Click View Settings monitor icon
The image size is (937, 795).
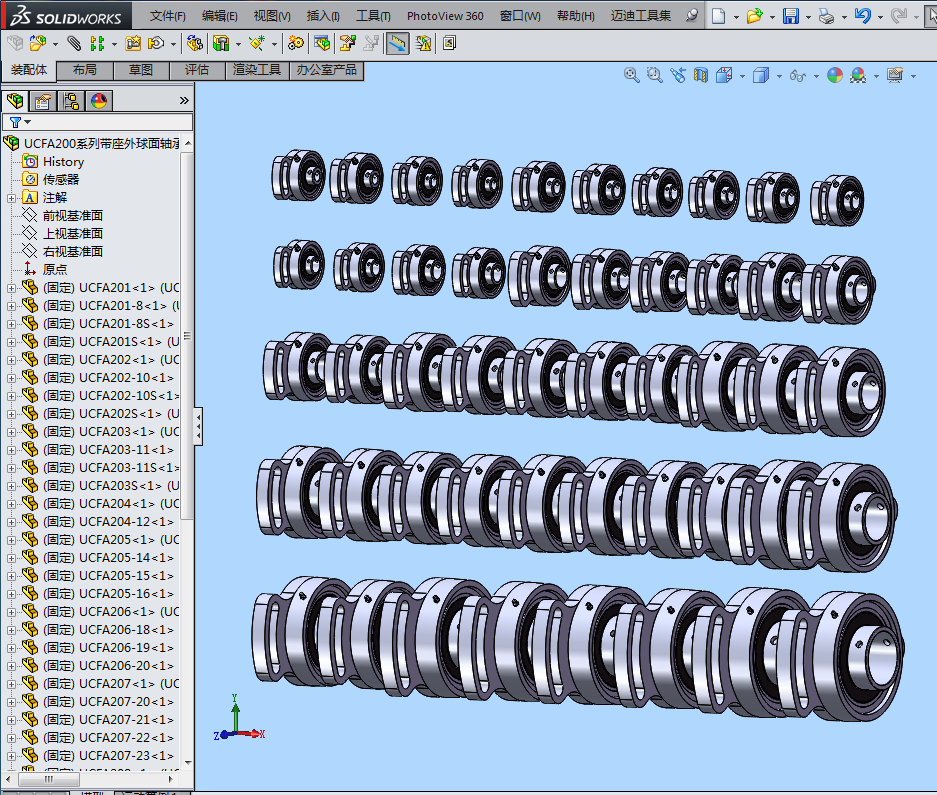coord(895,75)
